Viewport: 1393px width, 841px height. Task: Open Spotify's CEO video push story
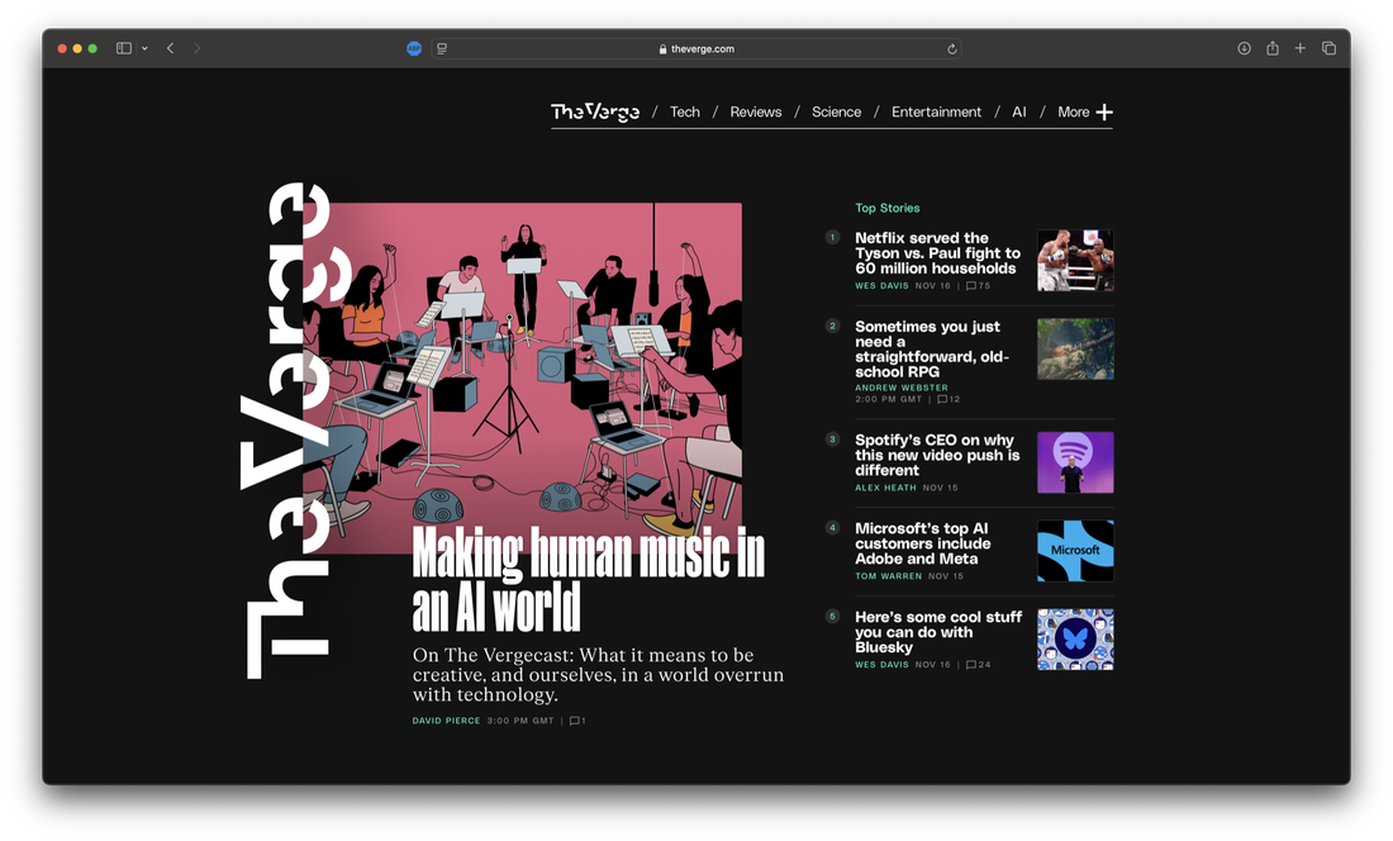pyautogui.click(x=937, y=455)
